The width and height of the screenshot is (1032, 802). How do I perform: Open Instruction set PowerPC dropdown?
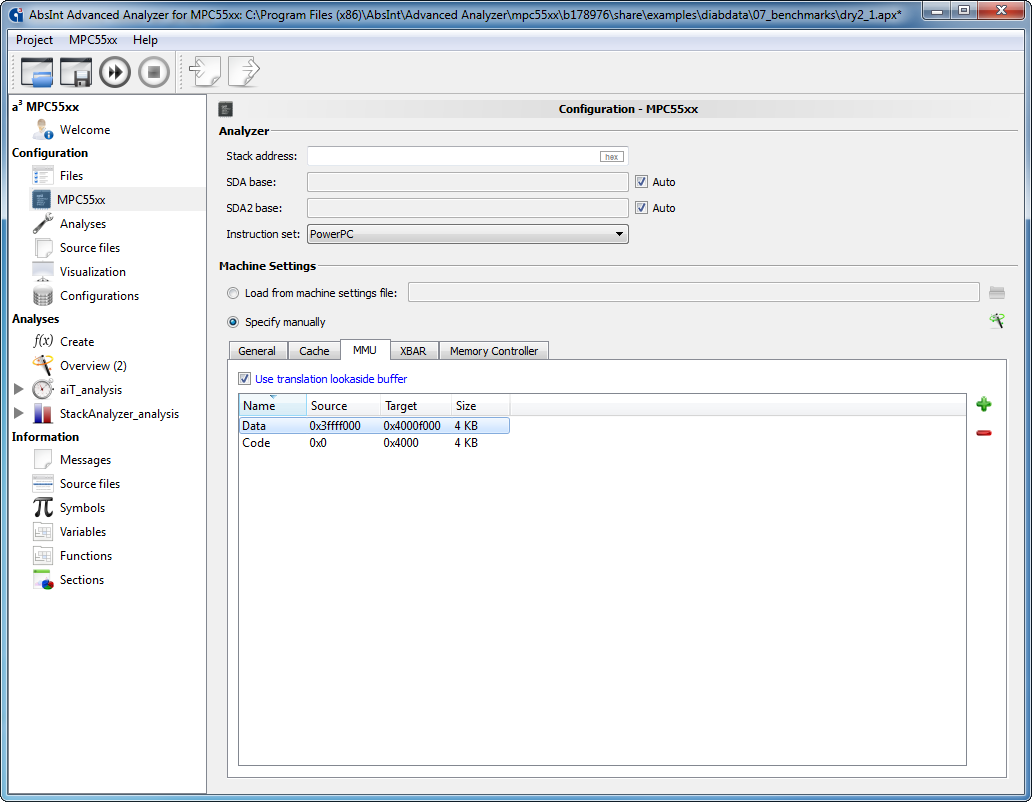click(467, 234)
